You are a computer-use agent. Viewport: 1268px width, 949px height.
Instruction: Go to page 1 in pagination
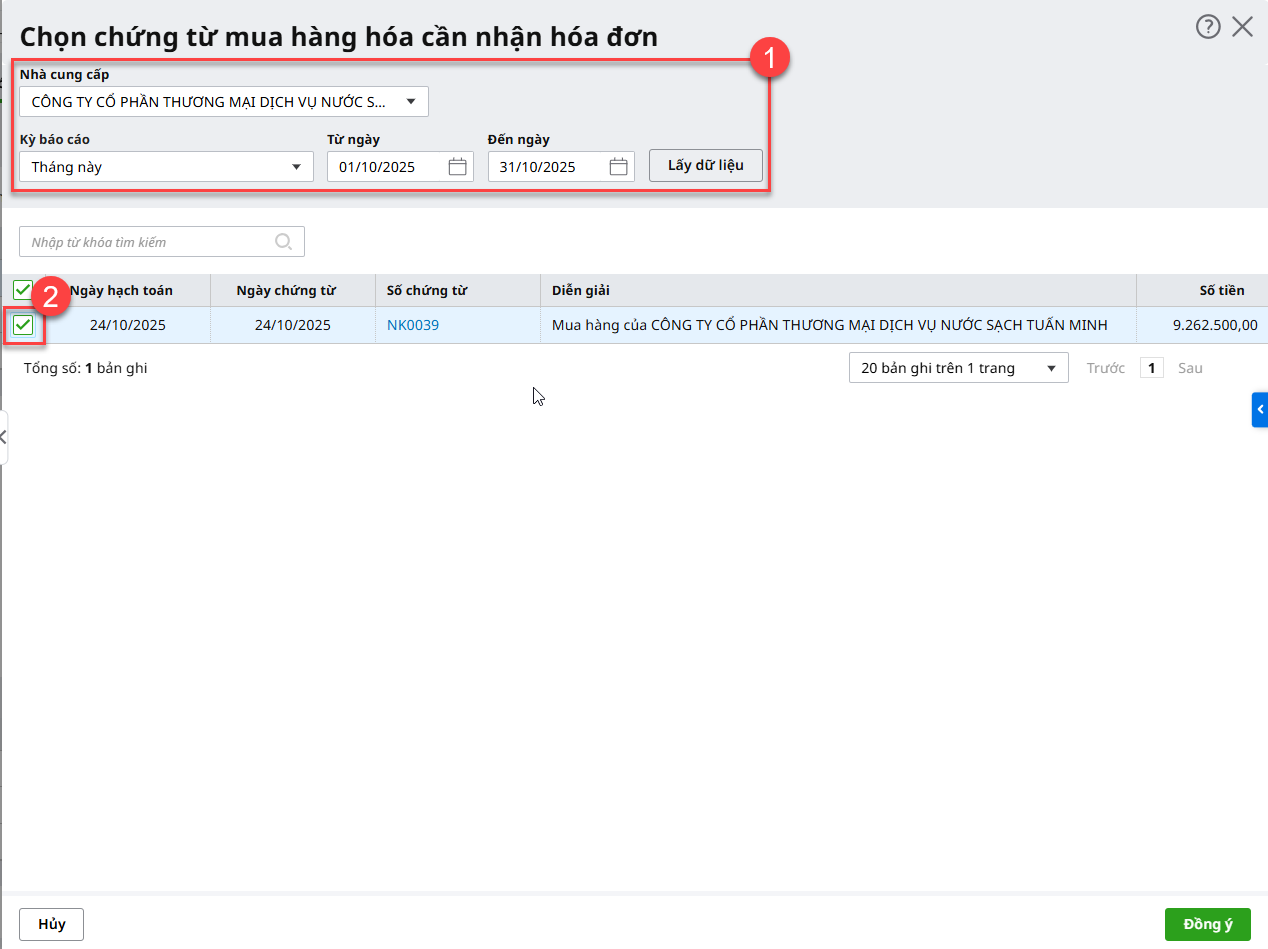pyautogui.click(x=1152, y=368)
